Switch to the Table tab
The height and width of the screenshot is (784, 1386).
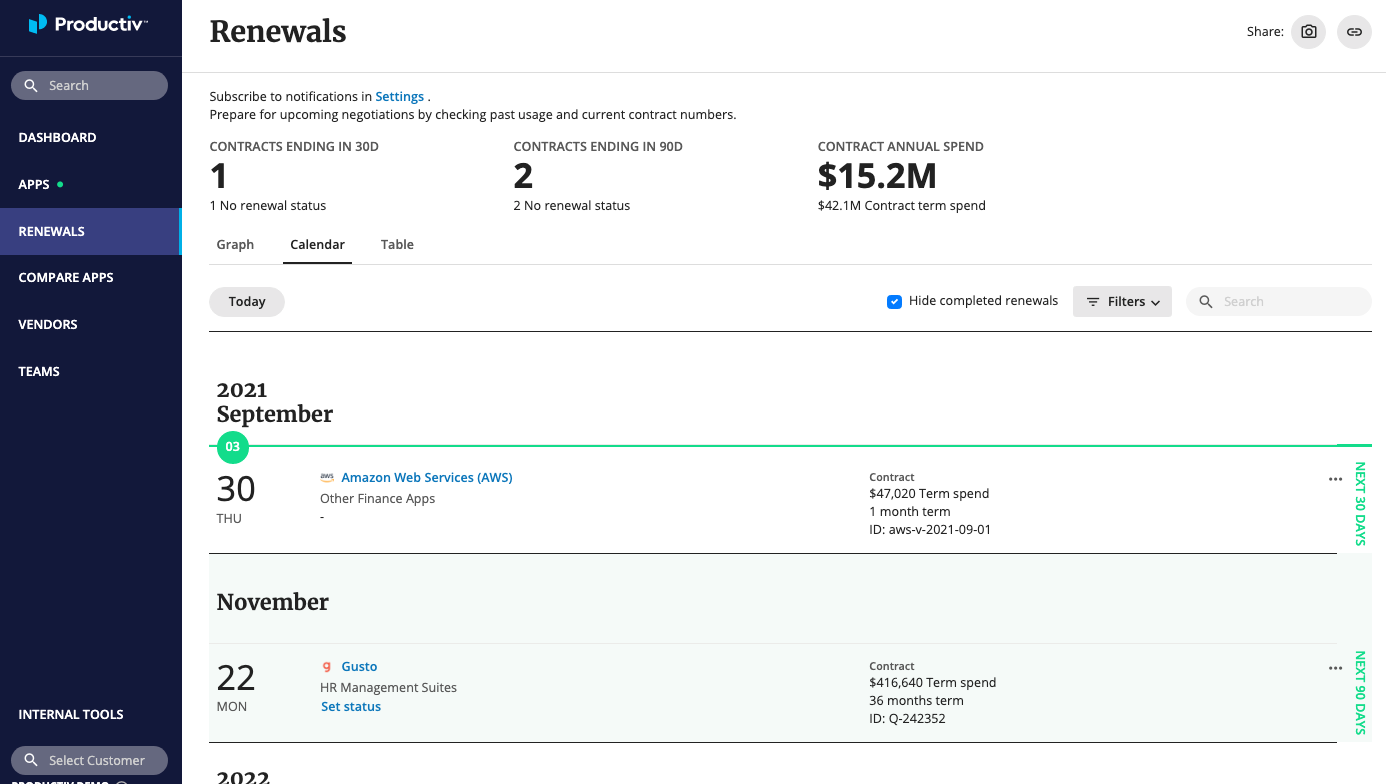pos(397,244)
